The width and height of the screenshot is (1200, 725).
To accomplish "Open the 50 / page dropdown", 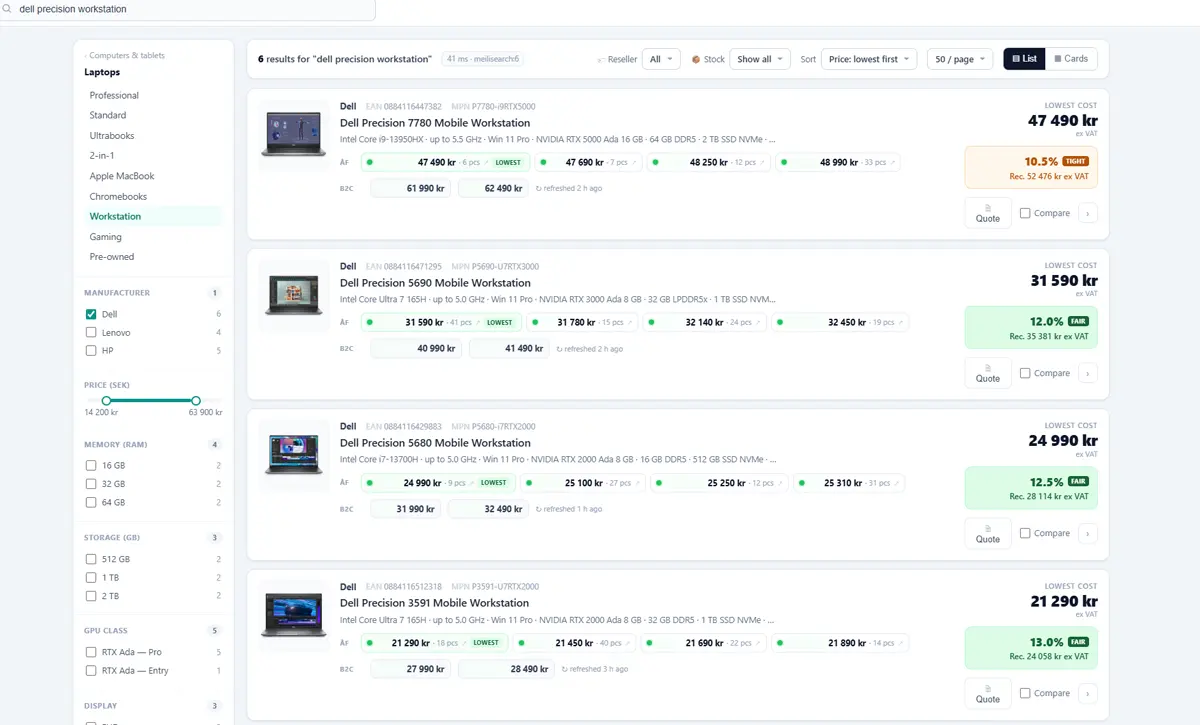I will point(960,59).
